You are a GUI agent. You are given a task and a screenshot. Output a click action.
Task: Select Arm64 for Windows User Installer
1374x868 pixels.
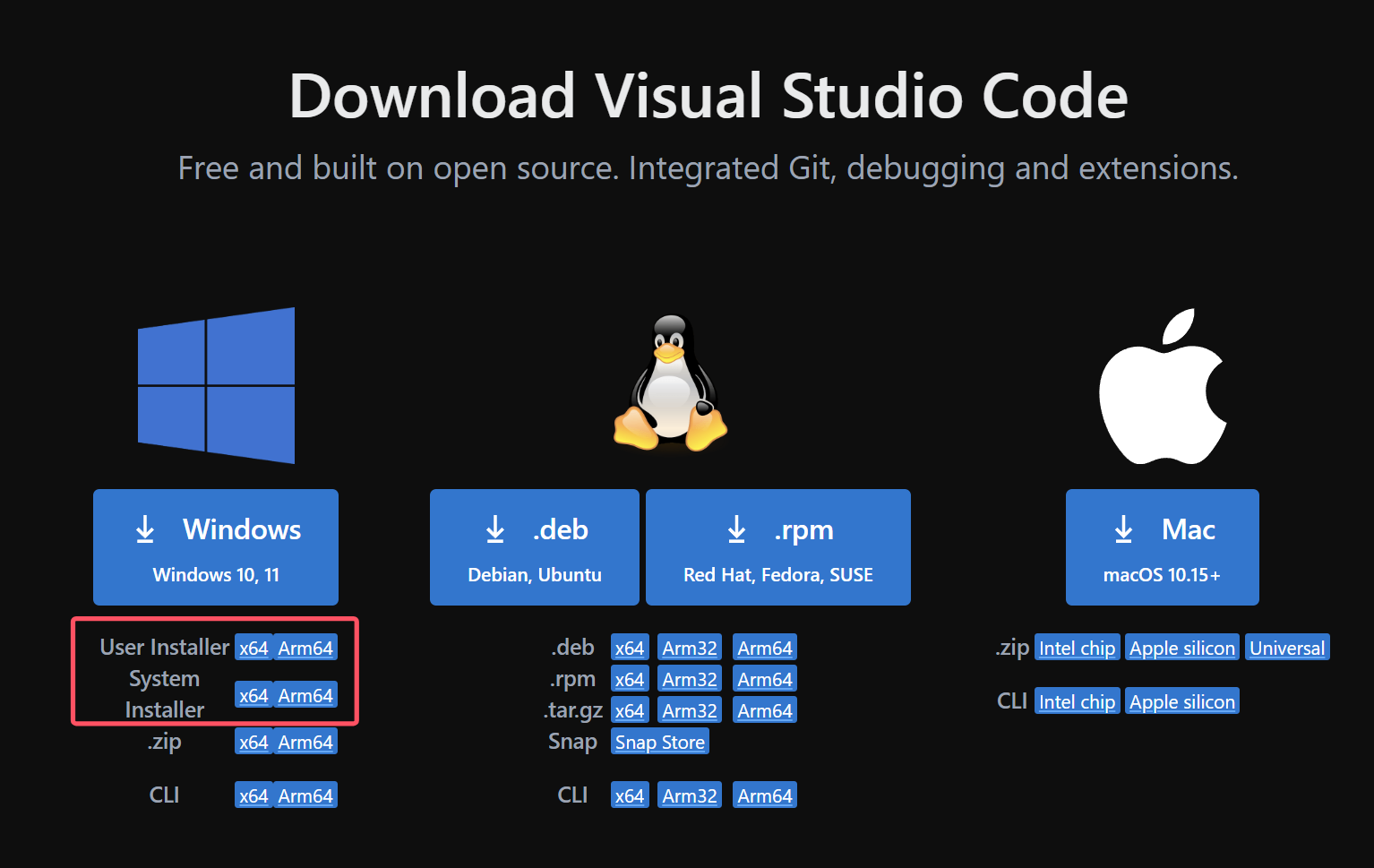pos(305,648)
